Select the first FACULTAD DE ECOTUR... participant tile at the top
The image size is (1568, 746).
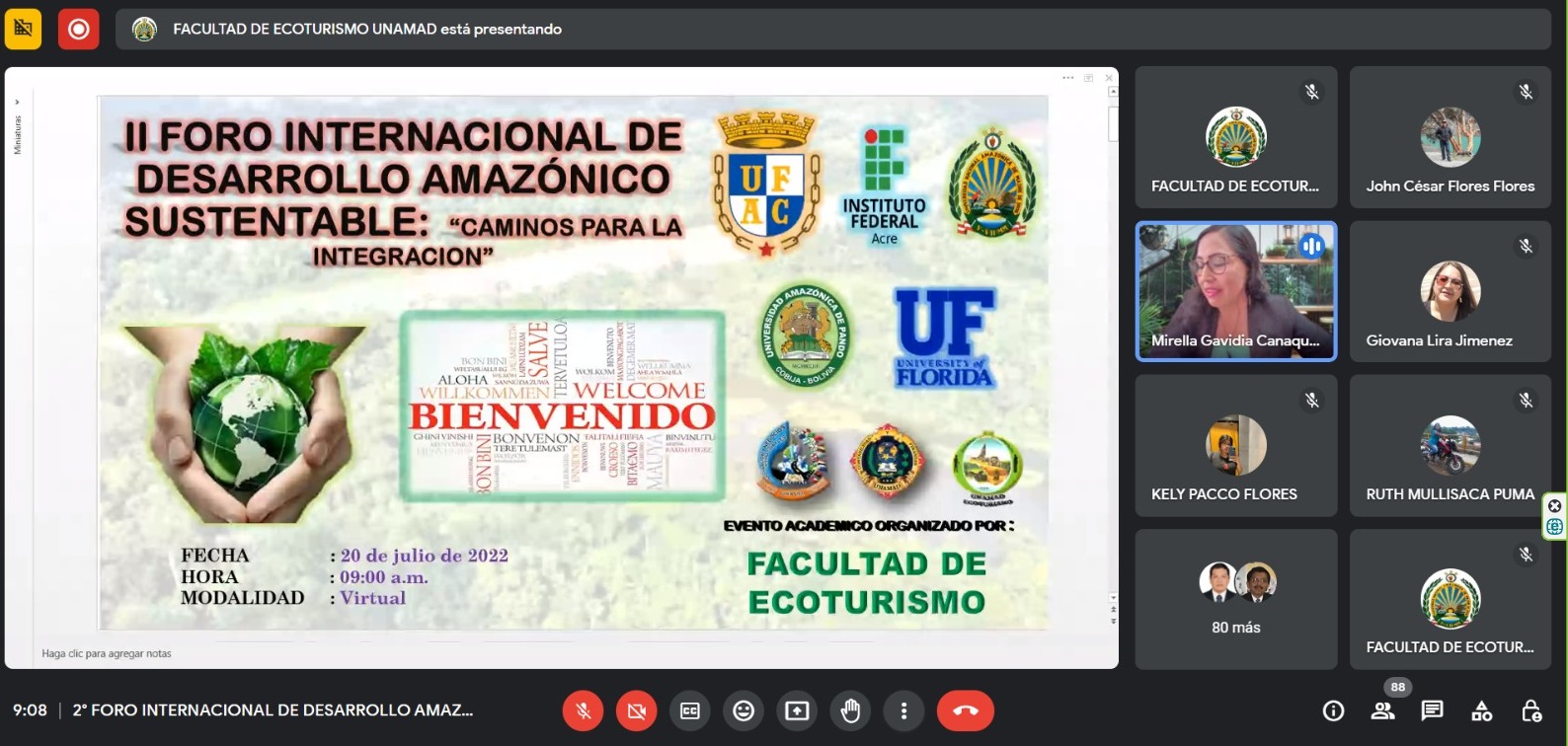coord(1236,138)
